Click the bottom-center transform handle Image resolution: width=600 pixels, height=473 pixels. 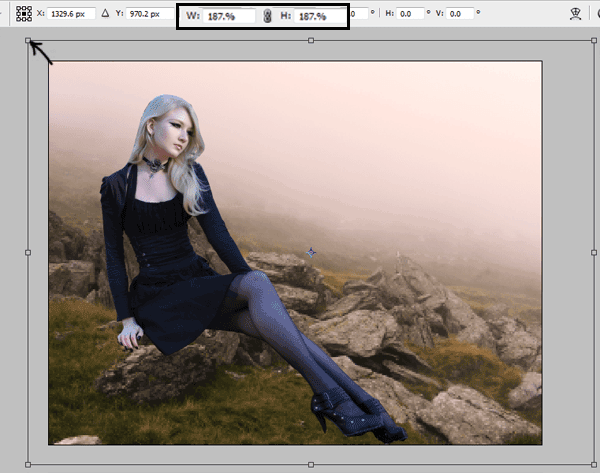click(x=311, y=465)
